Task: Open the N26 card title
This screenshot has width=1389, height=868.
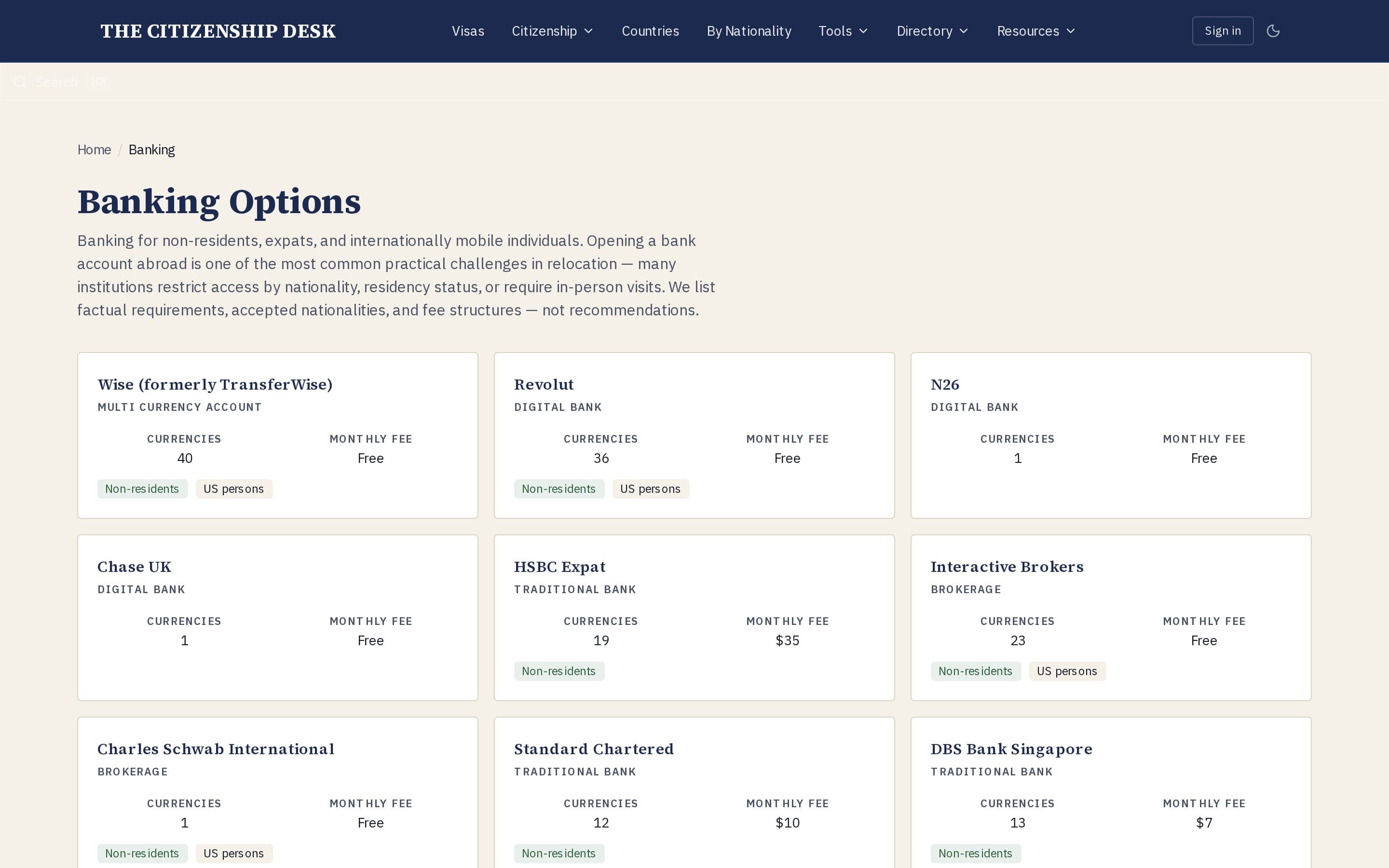Action: point(945,385)
